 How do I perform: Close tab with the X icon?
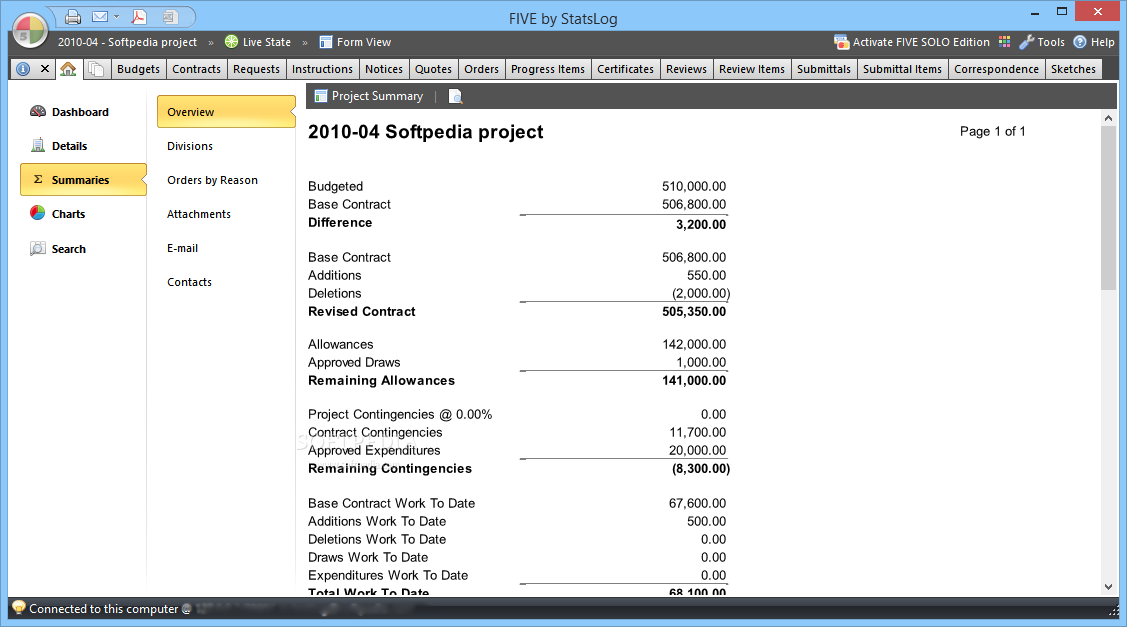point(45,69)
